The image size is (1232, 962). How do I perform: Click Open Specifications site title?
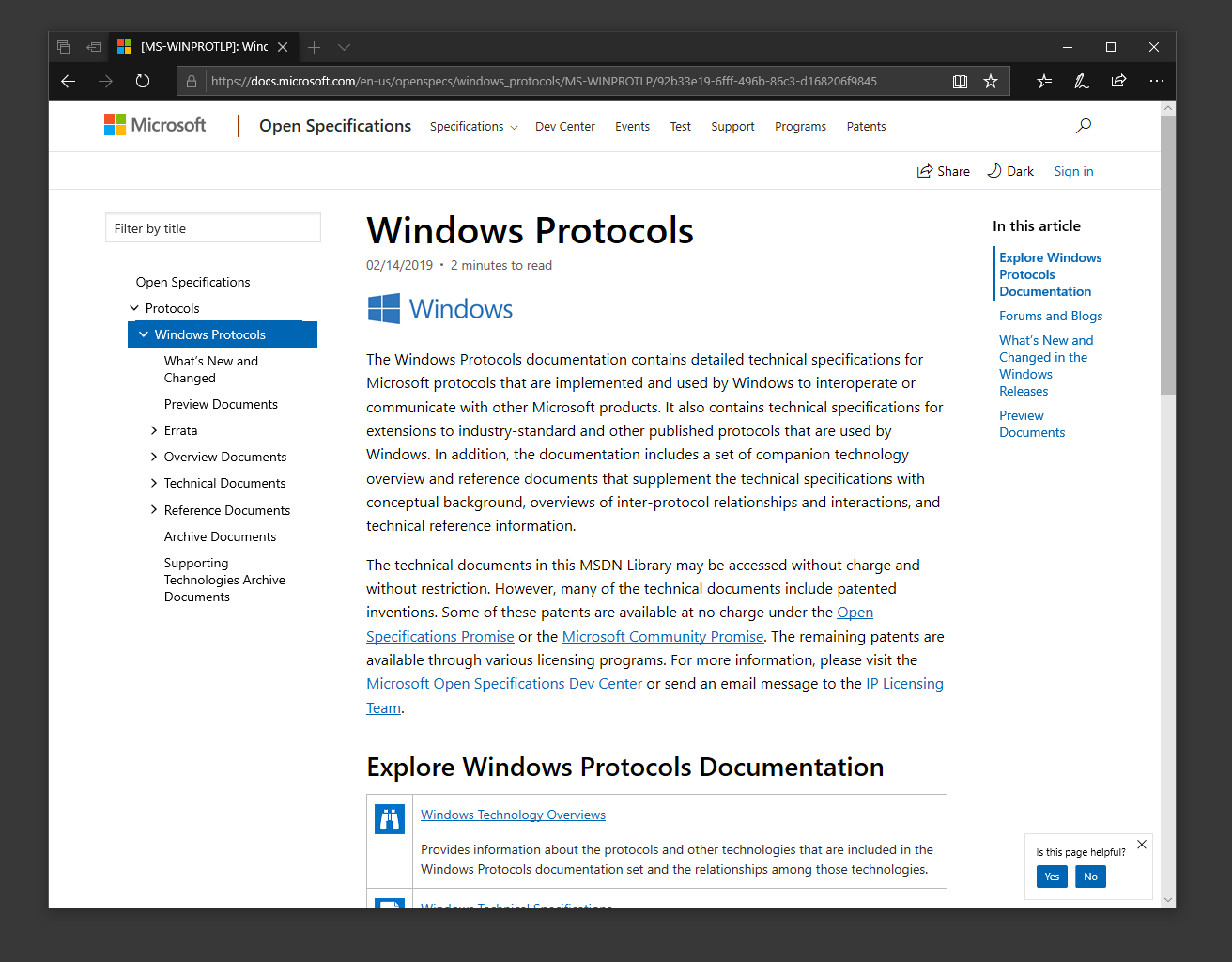(335, 126)
